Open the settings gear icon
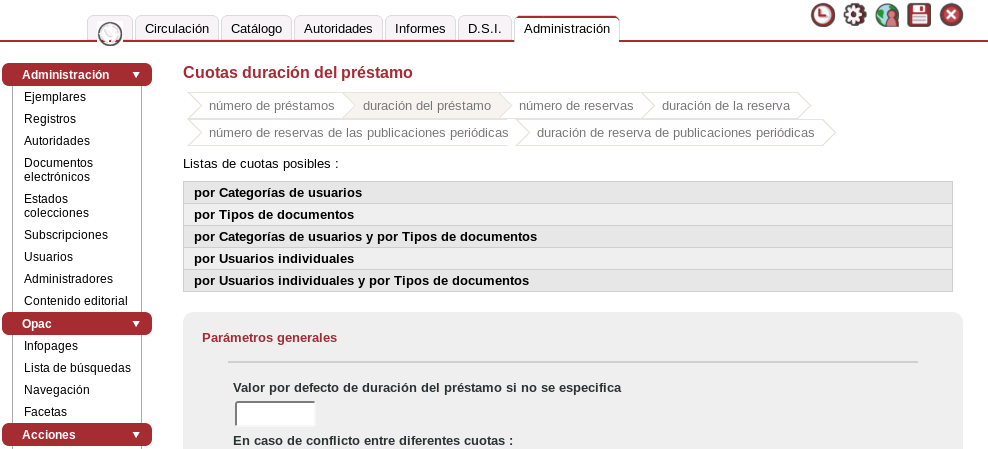Viewport: 988px width, 449px height. [855, 15]
